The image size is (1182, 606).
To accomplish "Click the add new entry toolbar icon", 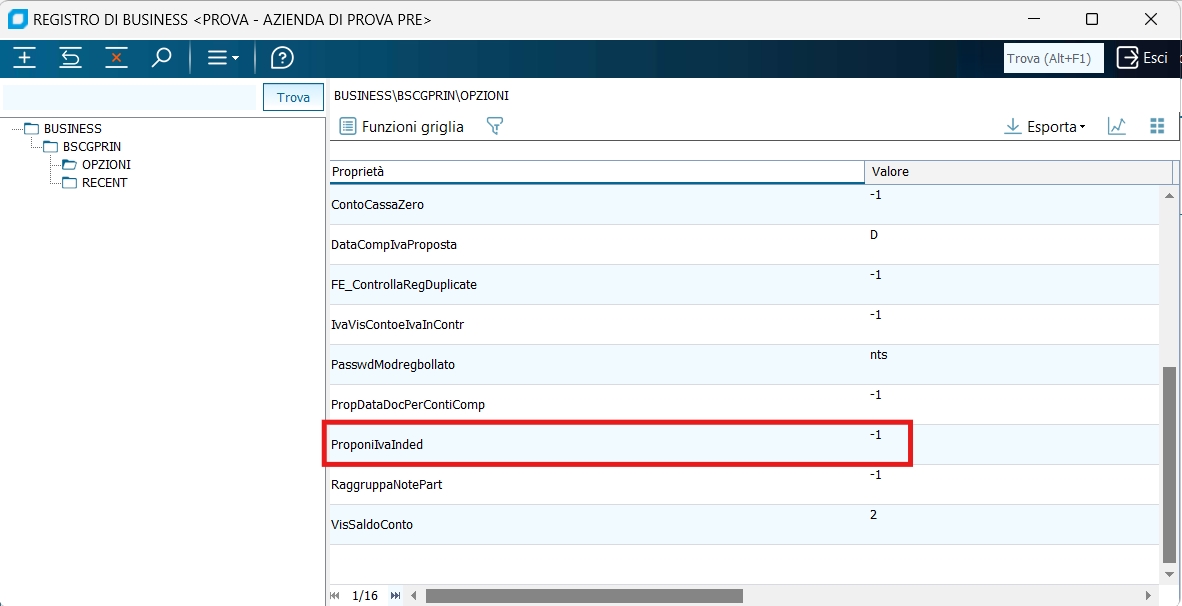I will [x=25, y=58].
